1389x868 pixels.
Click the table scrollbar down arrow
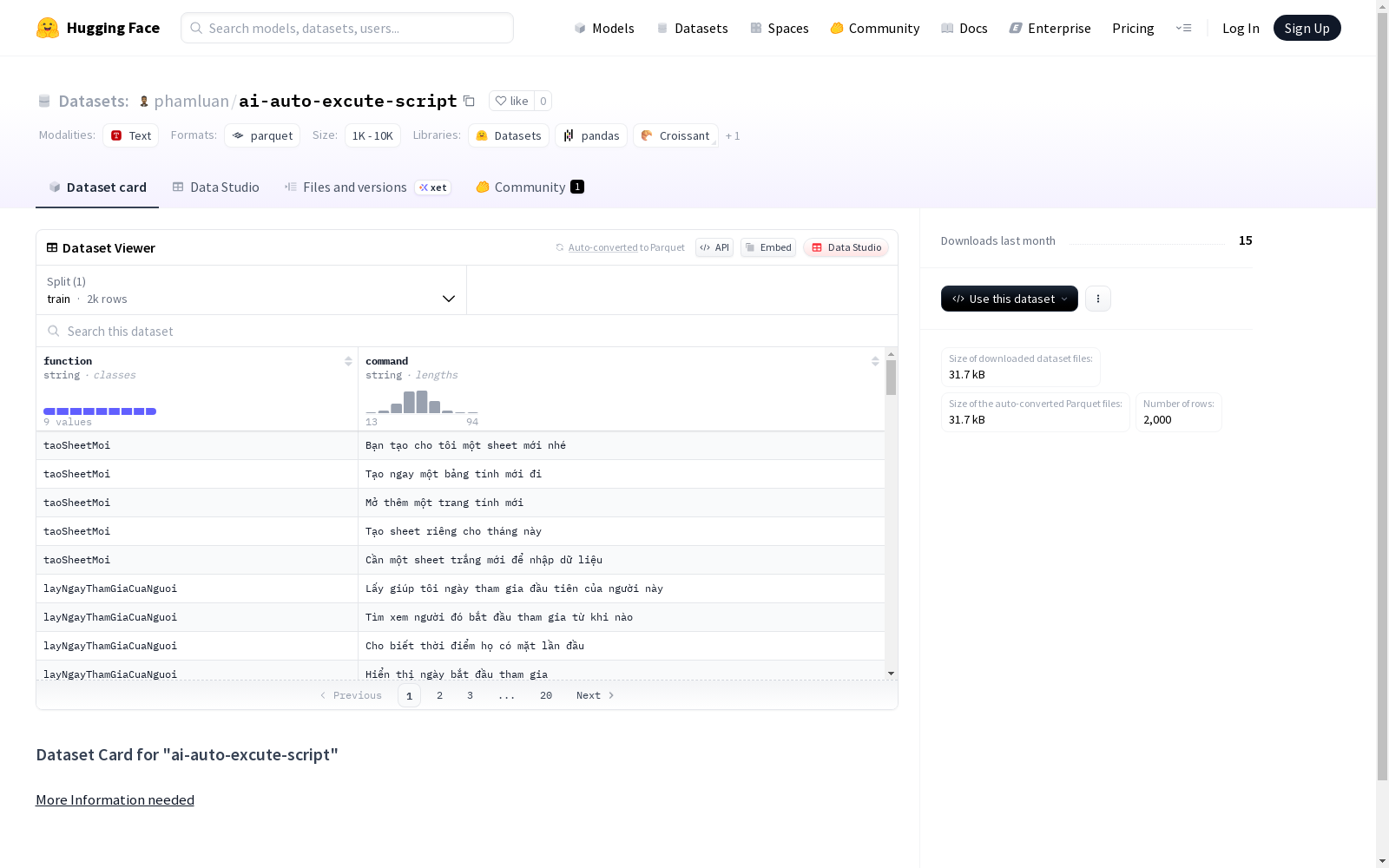click(891, 674)
